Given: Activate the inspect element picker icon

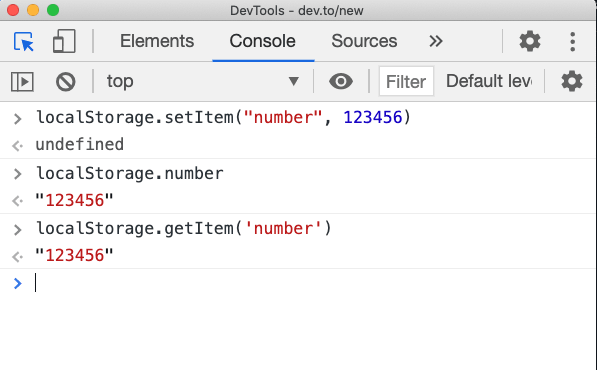Looking at the screenshot, I should click(x=24, y=41).
